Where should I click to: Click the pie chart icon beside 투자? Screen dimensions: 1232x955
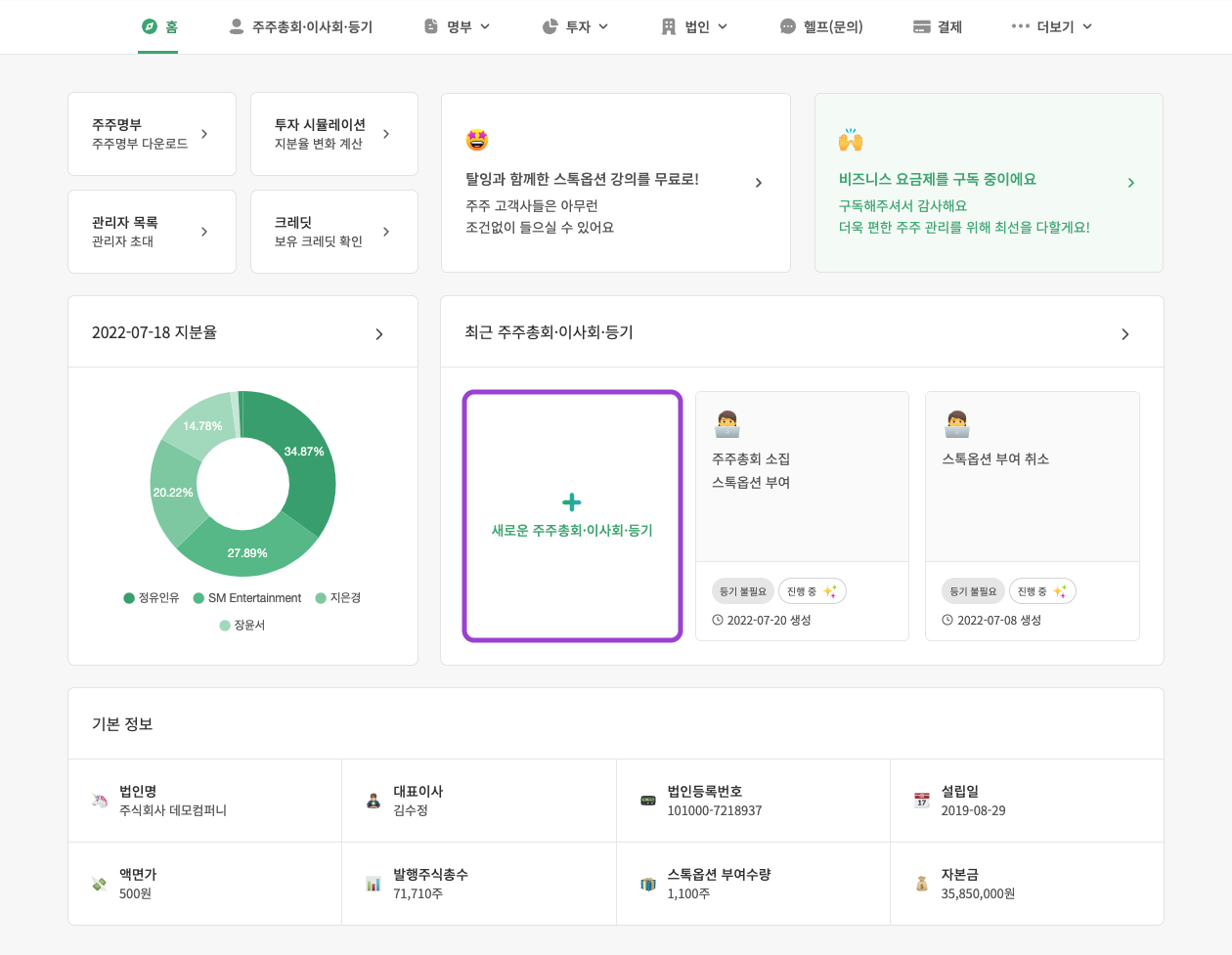tap(550, 27)
